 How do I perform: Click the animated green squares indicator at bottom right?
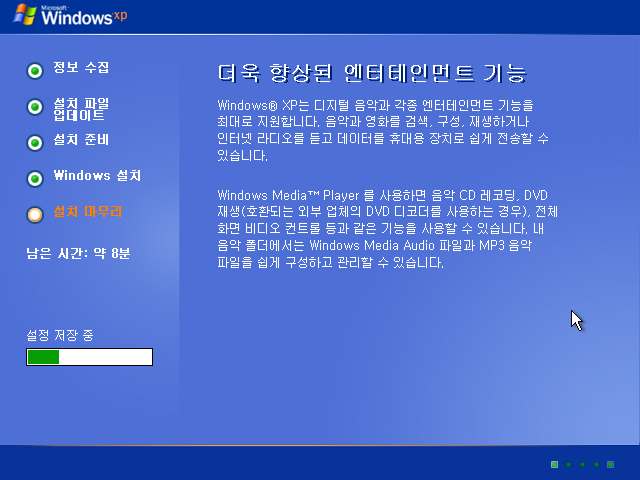click(582, 464)
